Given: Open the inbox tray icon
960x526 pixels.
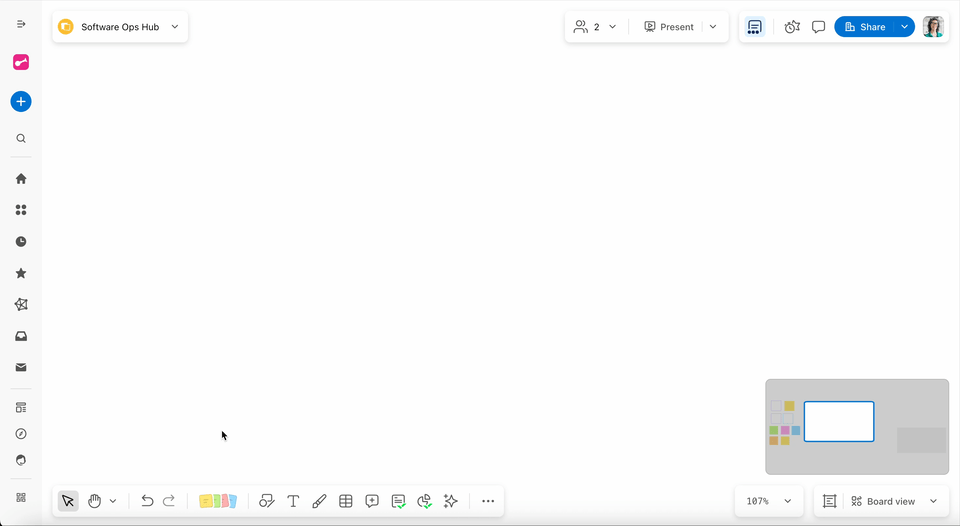Looking at the screenshot, I should click(x=21, y=336).
